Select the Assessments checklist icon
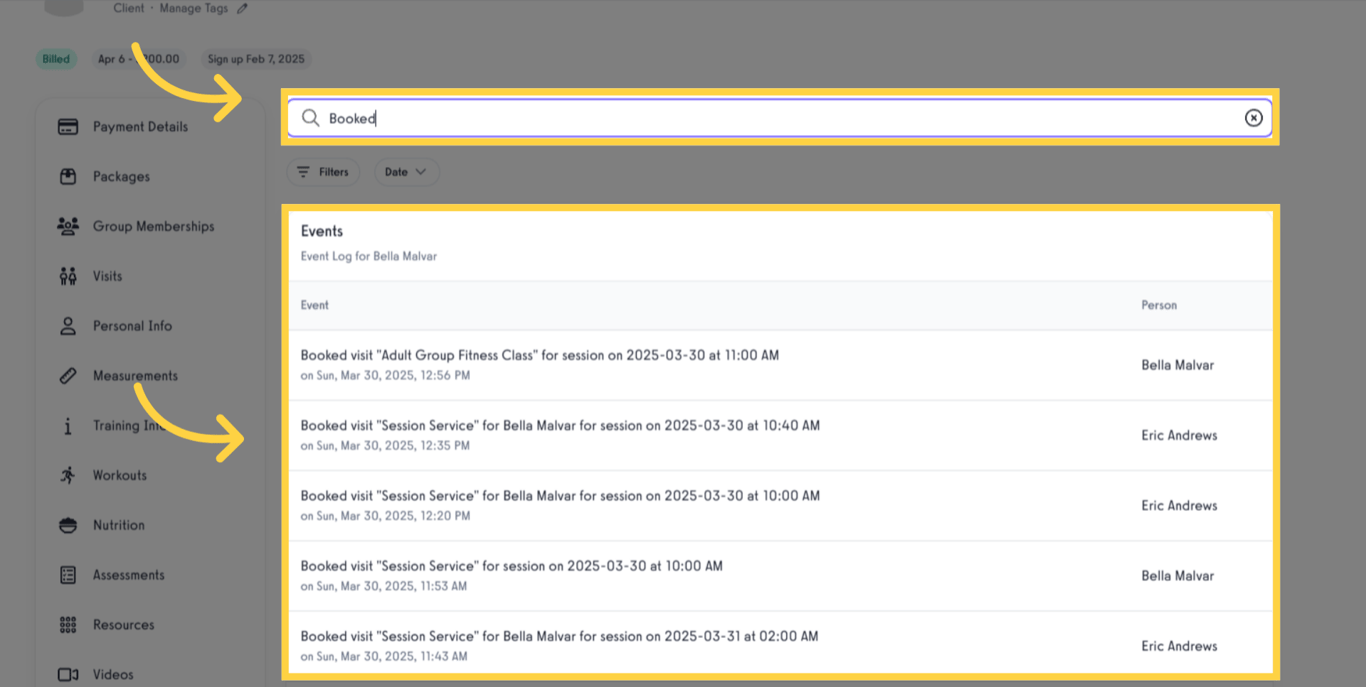 [x=67, y=575]
